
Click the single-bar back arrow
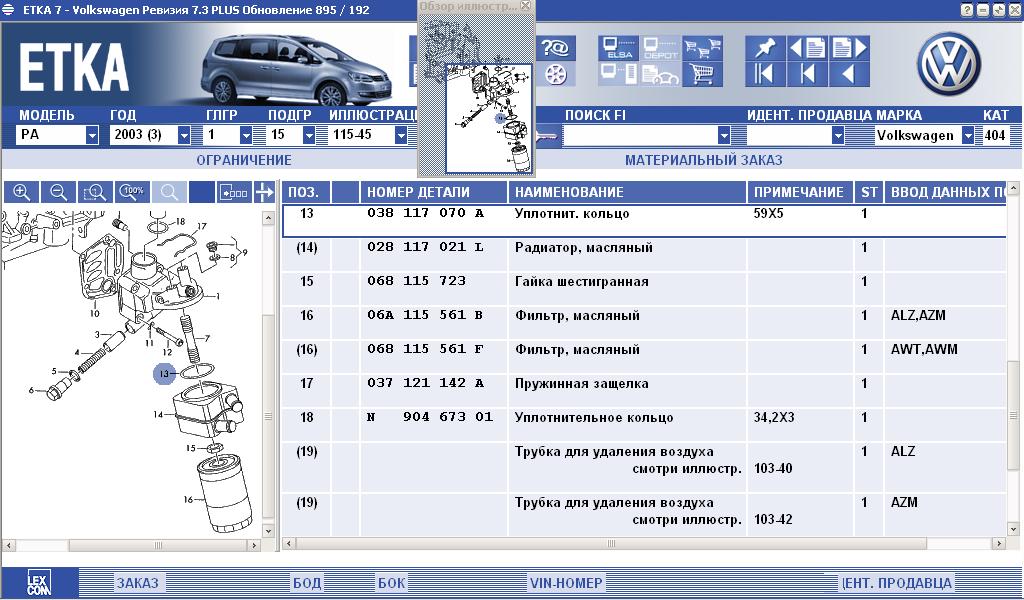(x=807, y=75)
